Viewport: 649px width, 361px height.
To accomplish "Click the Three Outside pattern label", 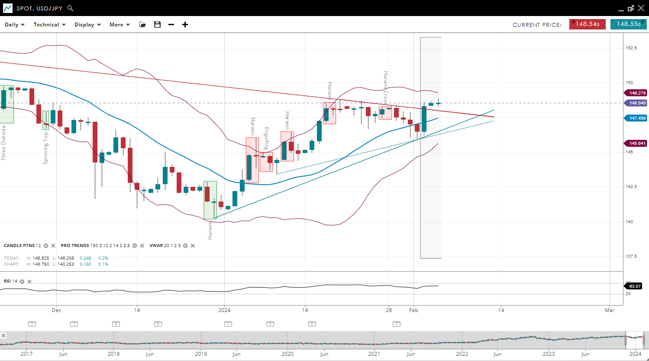I will (x=3, y=143).
